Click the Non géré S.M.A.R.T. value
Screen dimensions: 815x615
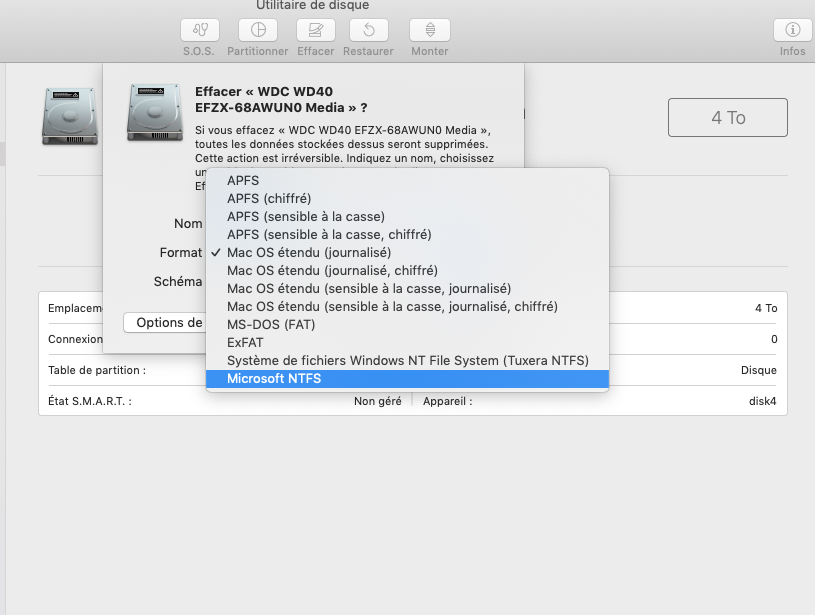coord(378,401)
